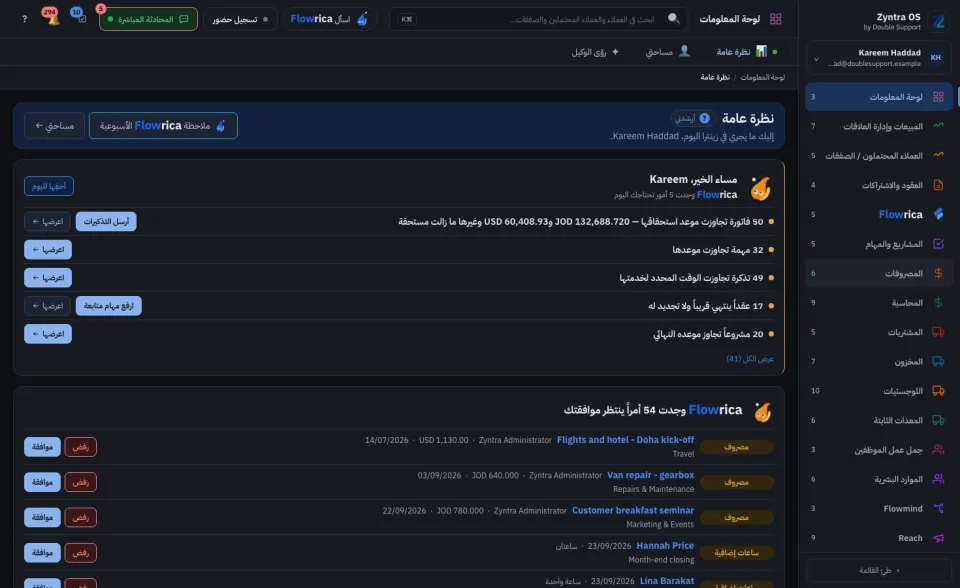Open Human Resources icon
Image resolution: width=960 pixels, height=588 pixels.
tap(938, 478)
